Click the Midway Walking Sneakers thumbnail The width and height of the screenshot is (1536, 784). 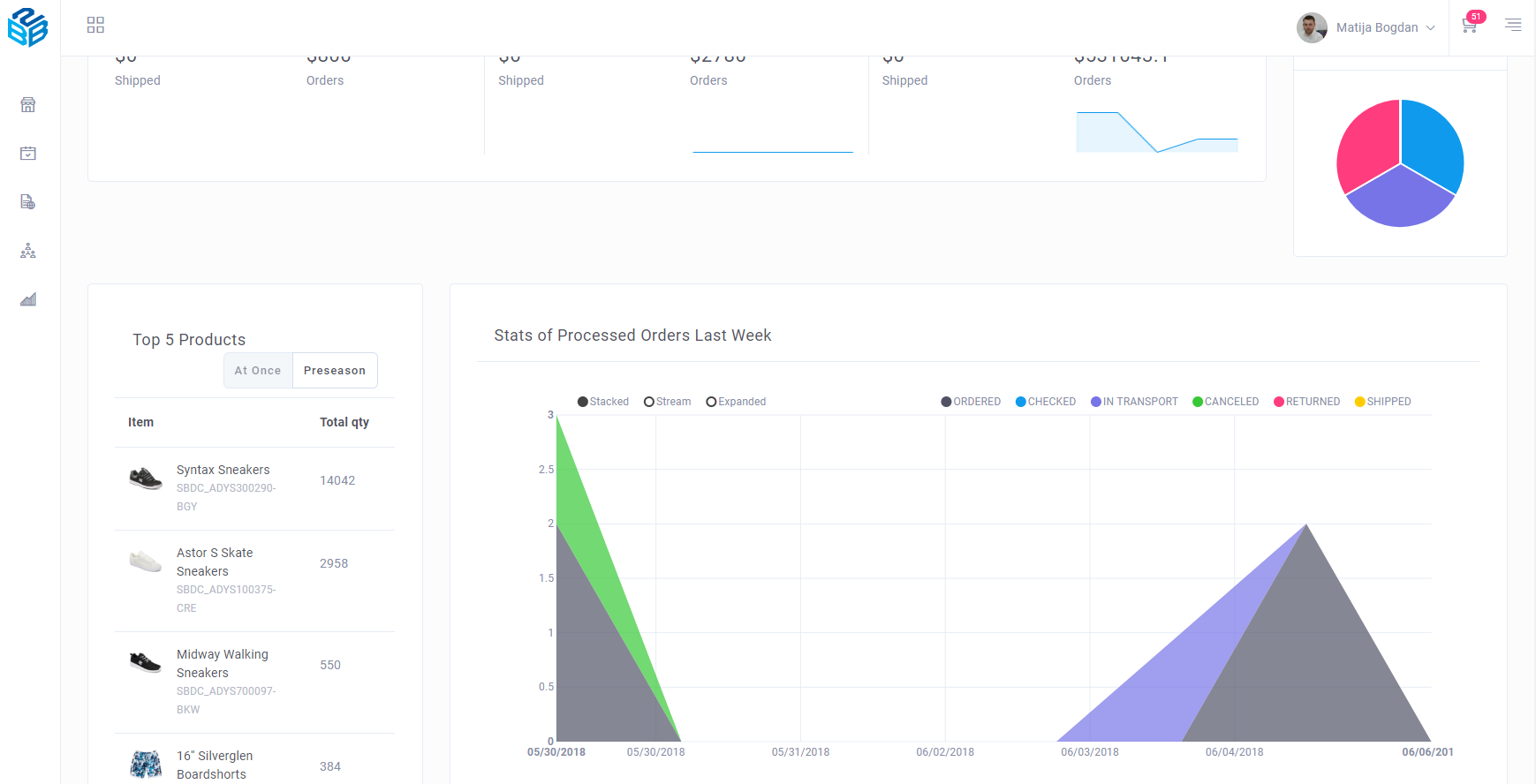tap(146, 662)
